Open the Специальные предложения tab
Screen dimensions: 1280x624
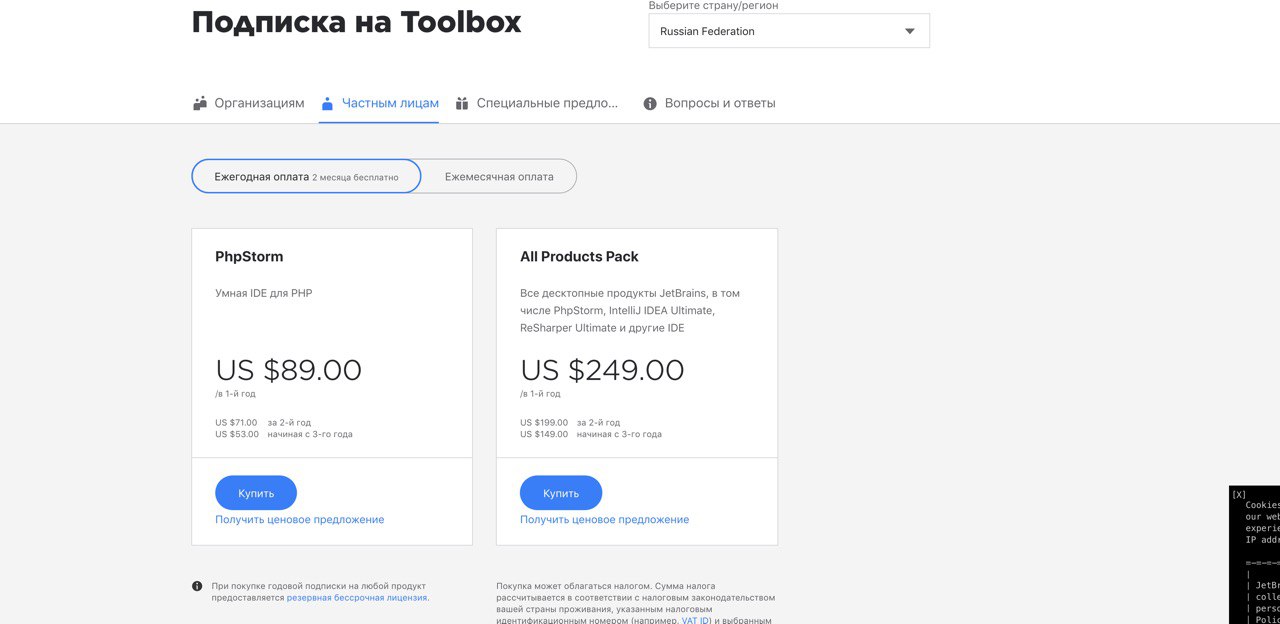[547, 103]
